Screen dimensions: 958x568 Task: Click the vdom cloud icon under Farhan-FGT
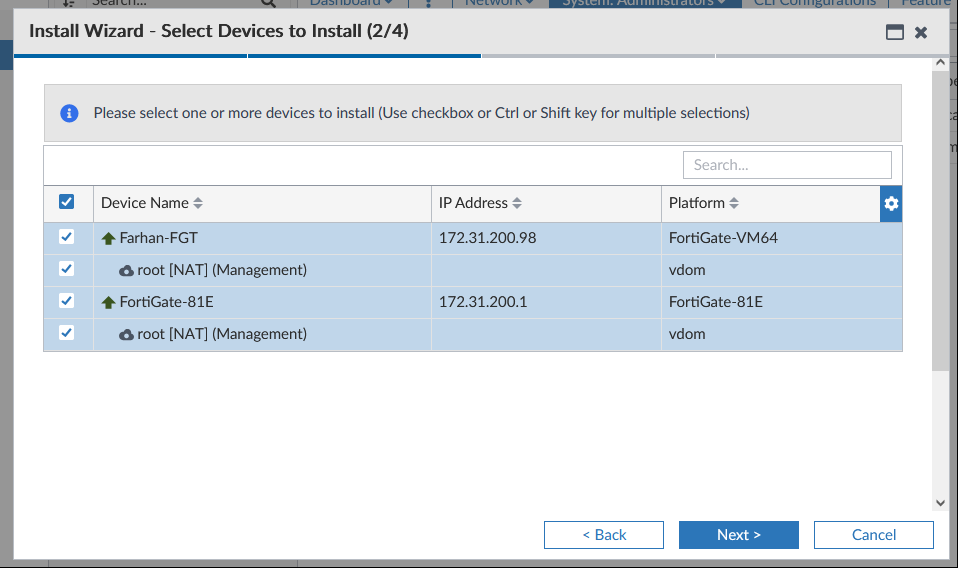tap(126, 271)
